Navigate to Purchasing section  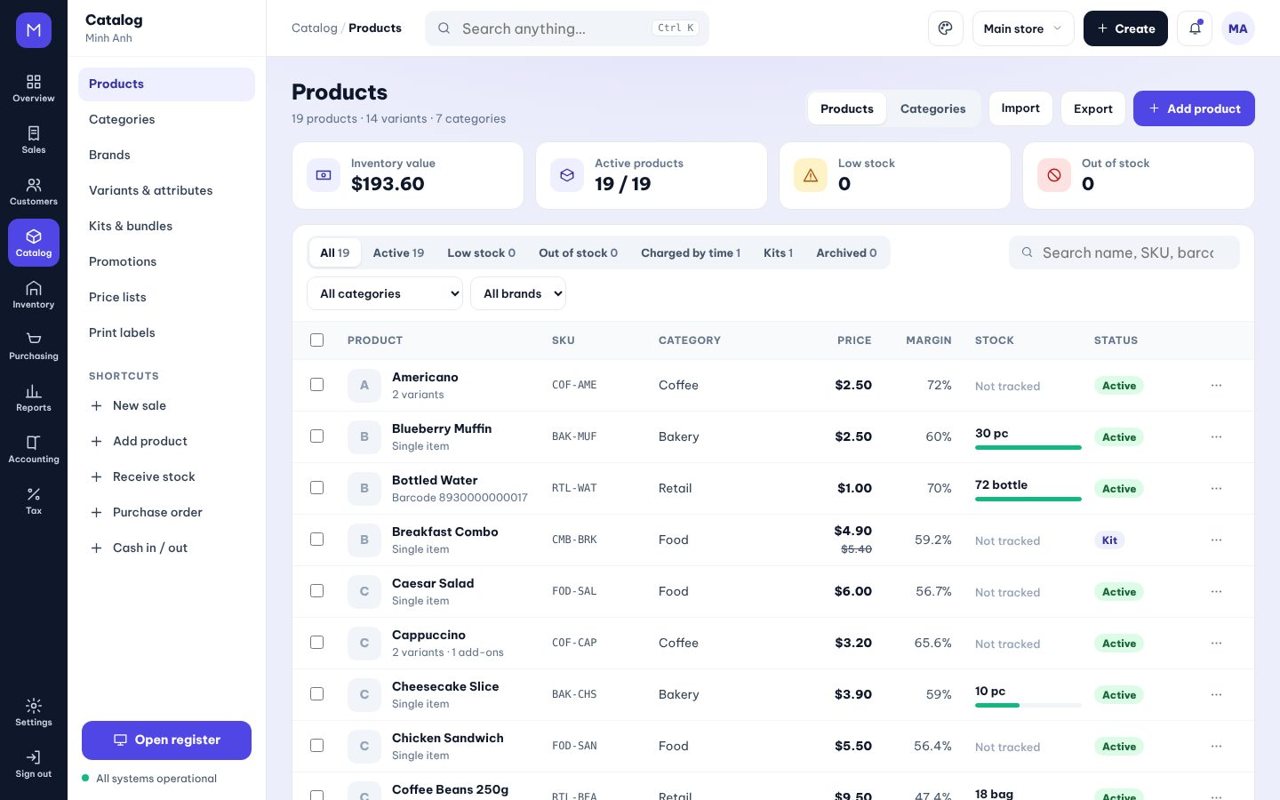click(x=34, y=346)
